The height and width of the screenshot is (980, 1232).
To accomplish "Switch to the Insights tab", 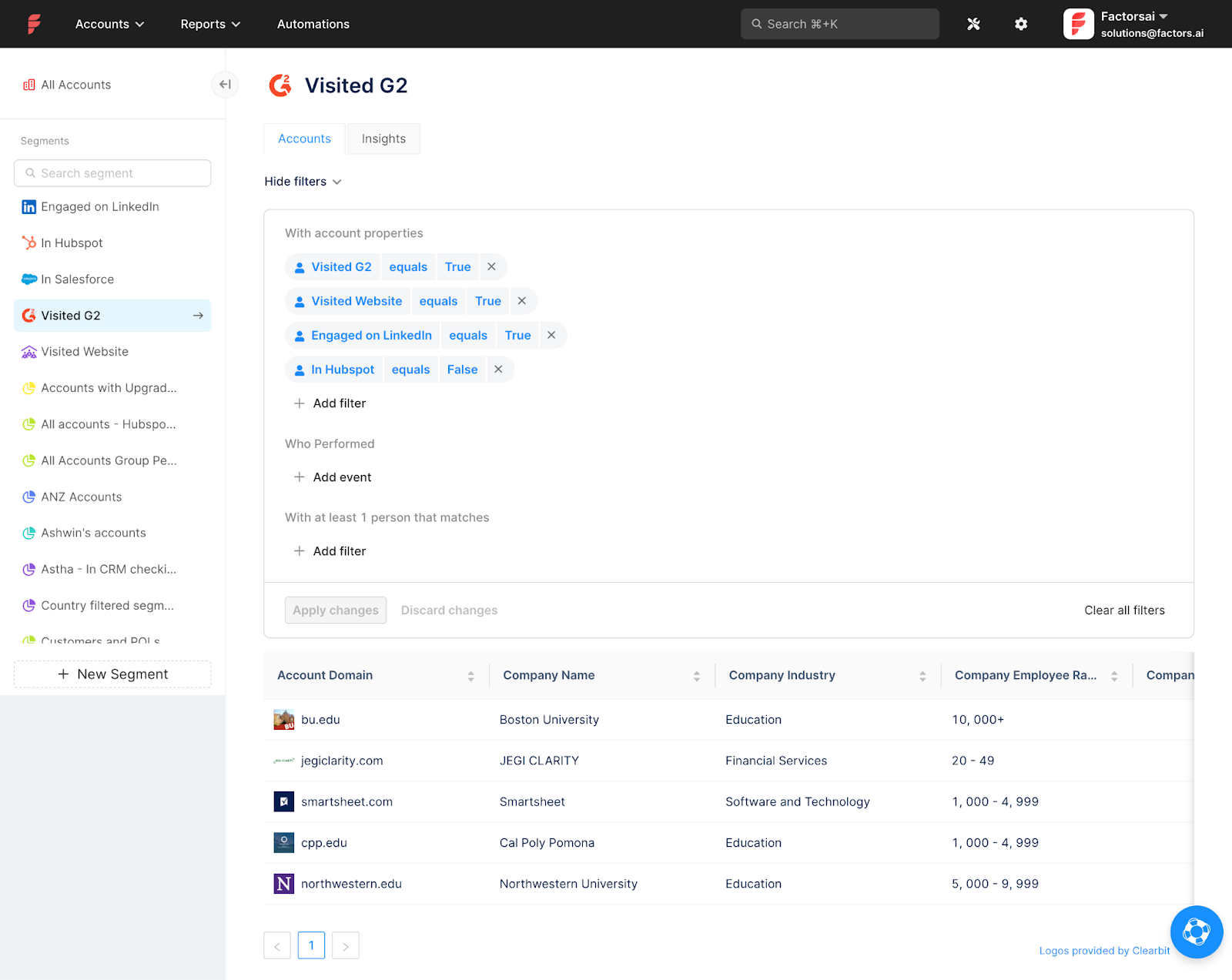I will [383, 139].
